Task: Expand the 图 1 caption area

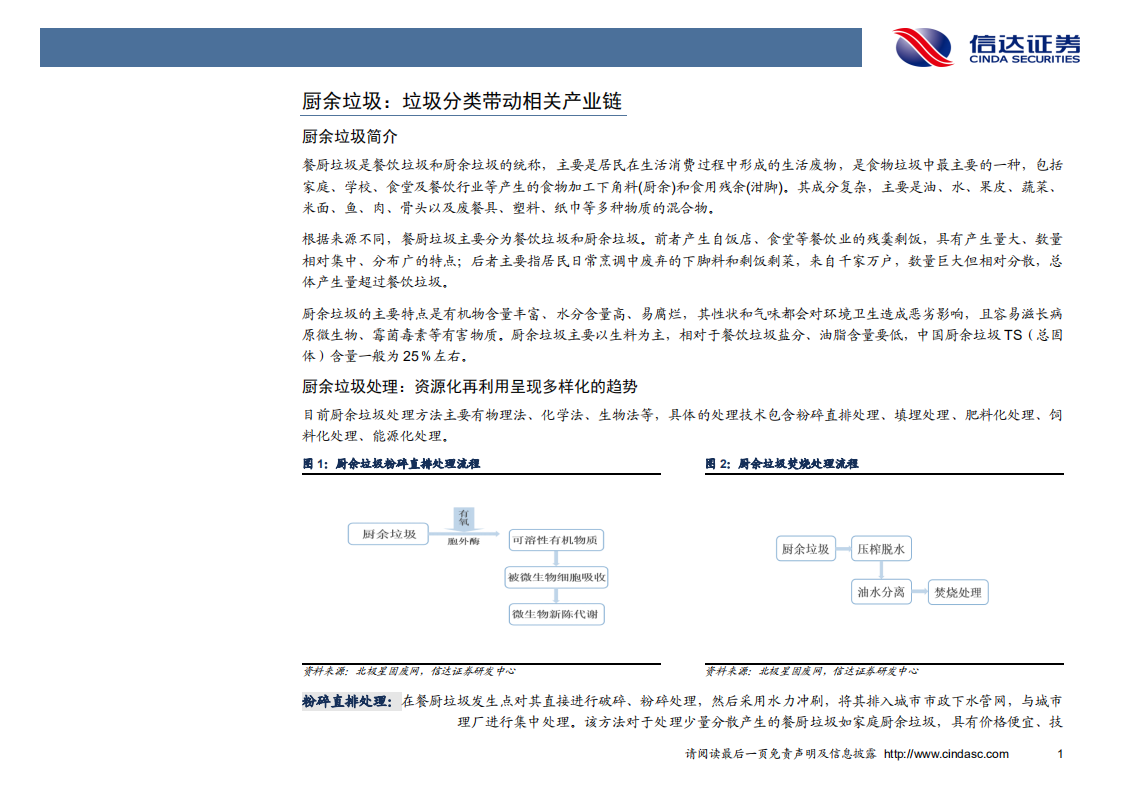Action: coord(392,465)
